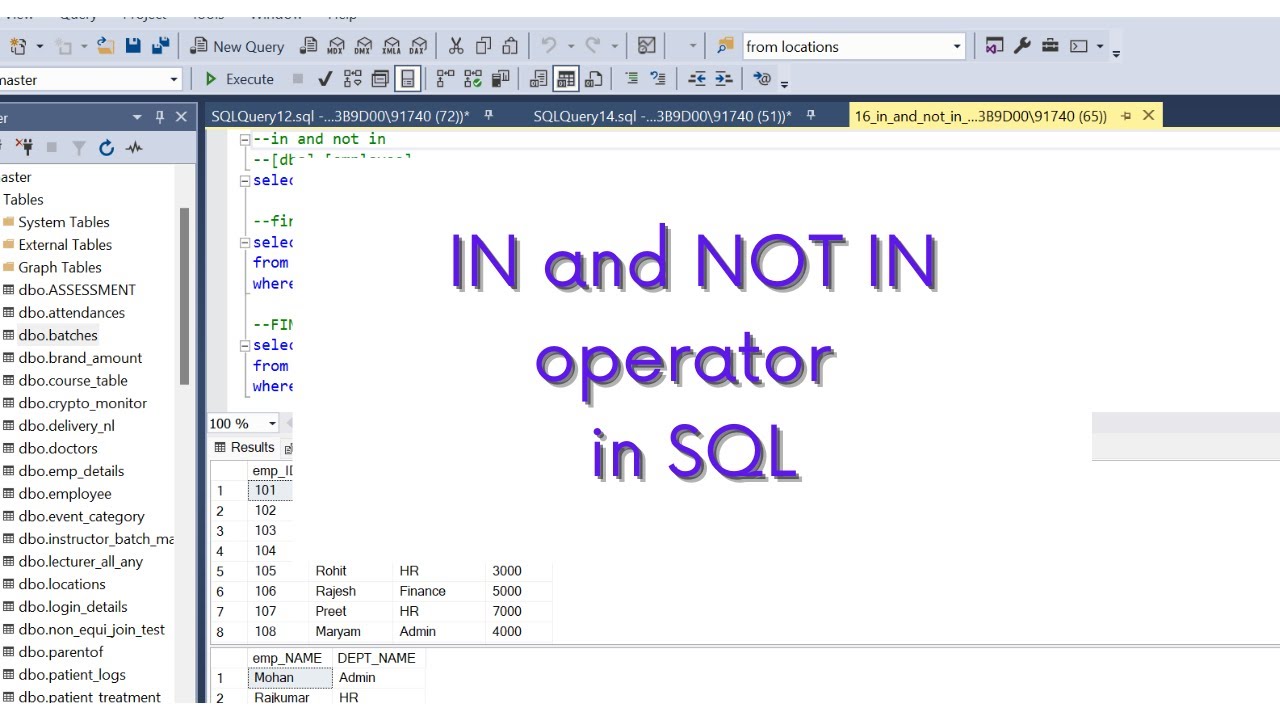Collapse the '--in and not in' code region
1280x720 pixels.
pos(245,139)
